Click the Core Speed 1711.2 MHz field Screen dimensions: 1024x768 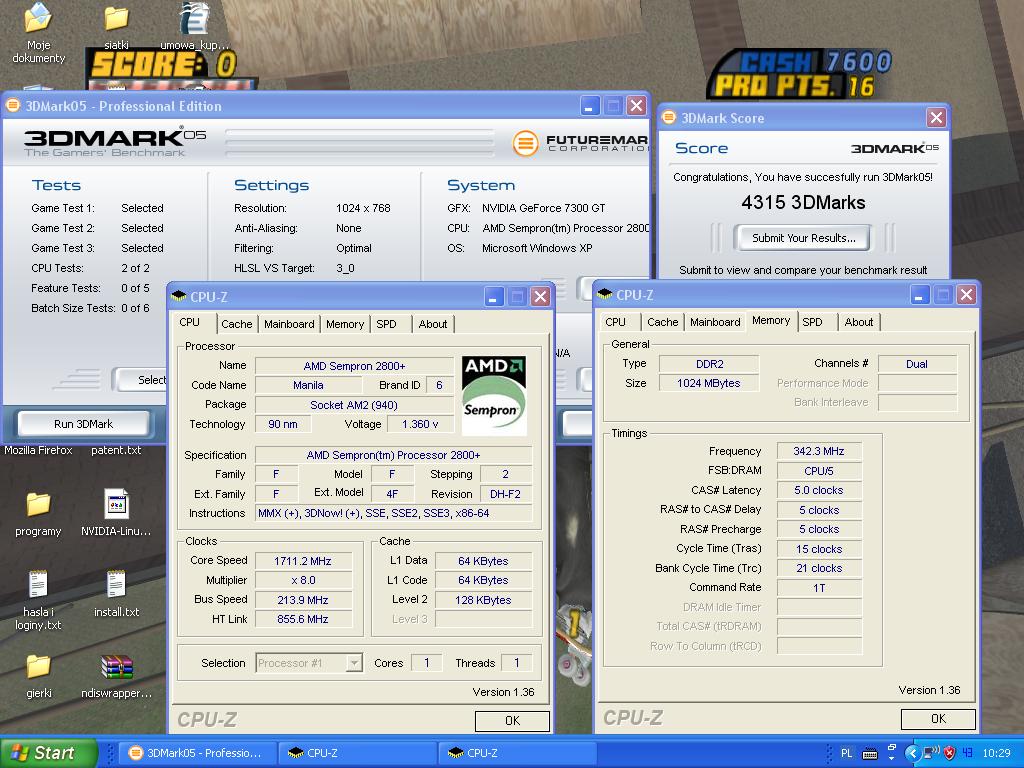point(303,561)
